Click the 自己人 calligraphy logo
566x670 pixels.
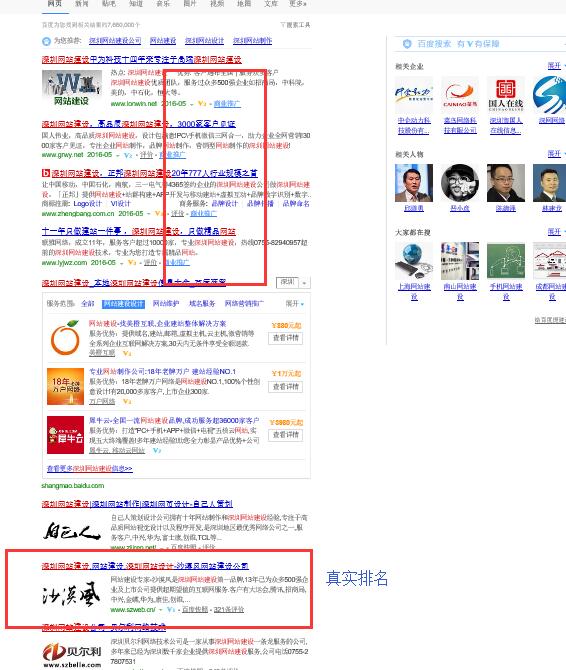[72, 531]
